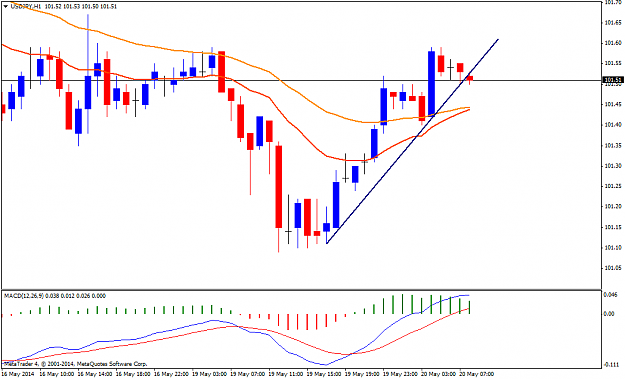Click the OHLC values 101.52 101.53 101.50 101.51
This screenshot has width=625, height=379.
[81, 6]
